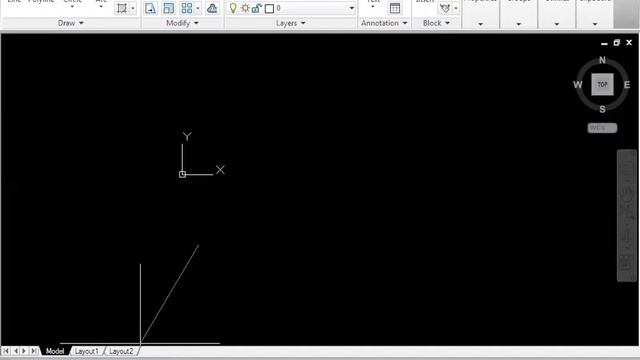Go to next layout tab arrow
This screenshot has width=640, height=360.
coord(24,351)
